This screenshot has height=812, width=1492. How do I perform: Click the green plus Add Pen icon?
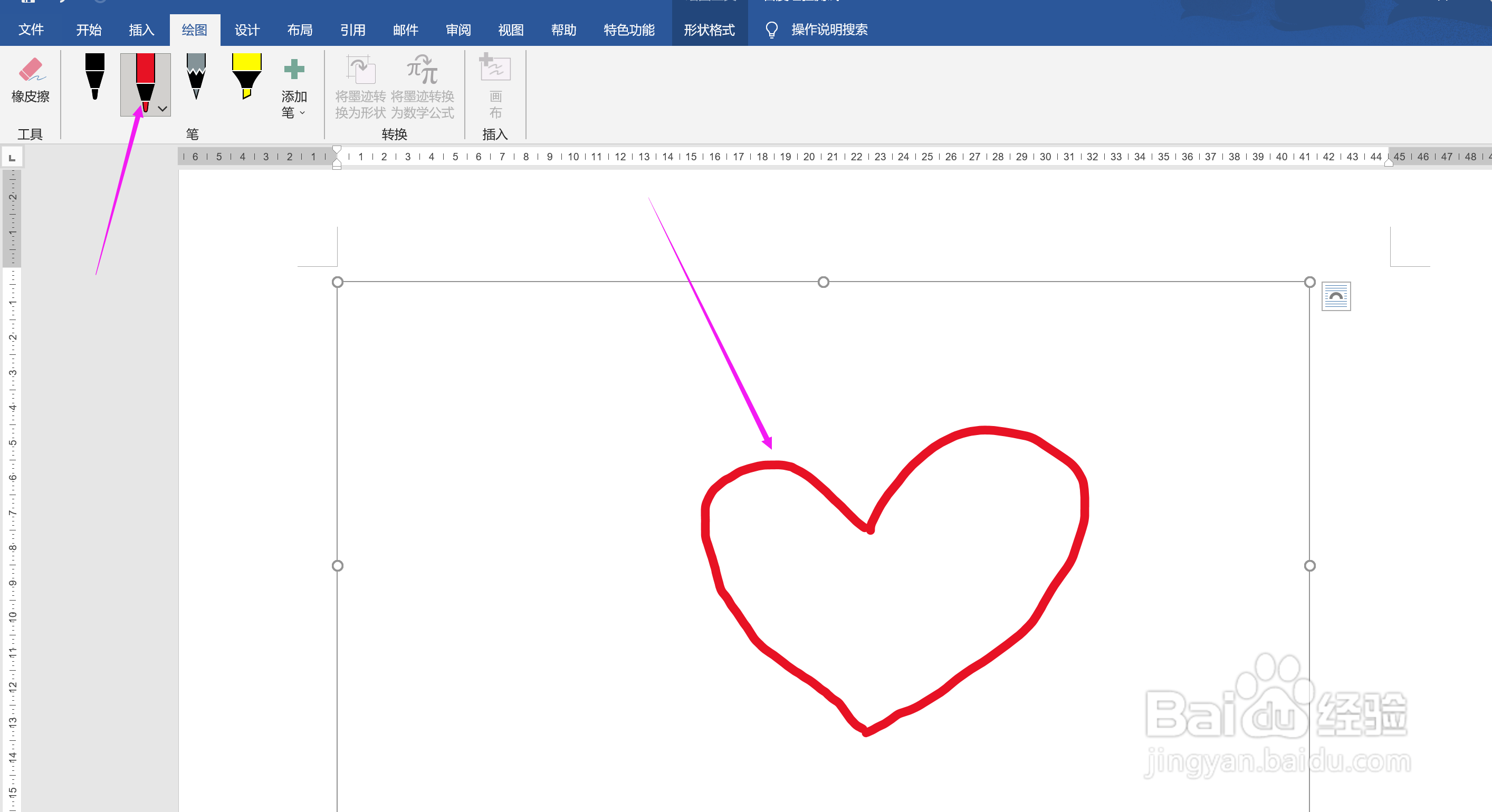point(294,69)
